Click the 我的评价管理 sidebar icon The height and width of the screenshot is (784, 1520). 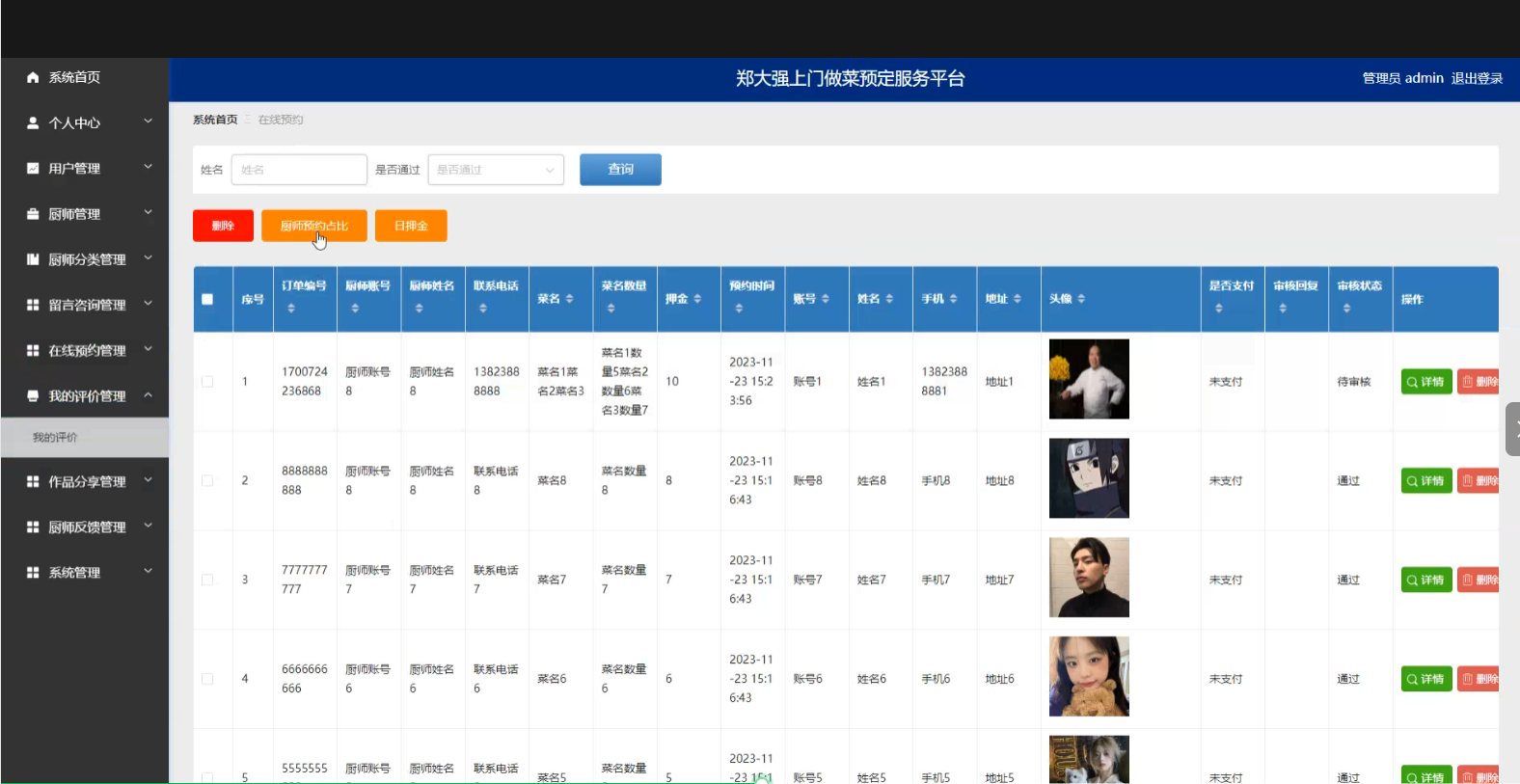point(33,395)
